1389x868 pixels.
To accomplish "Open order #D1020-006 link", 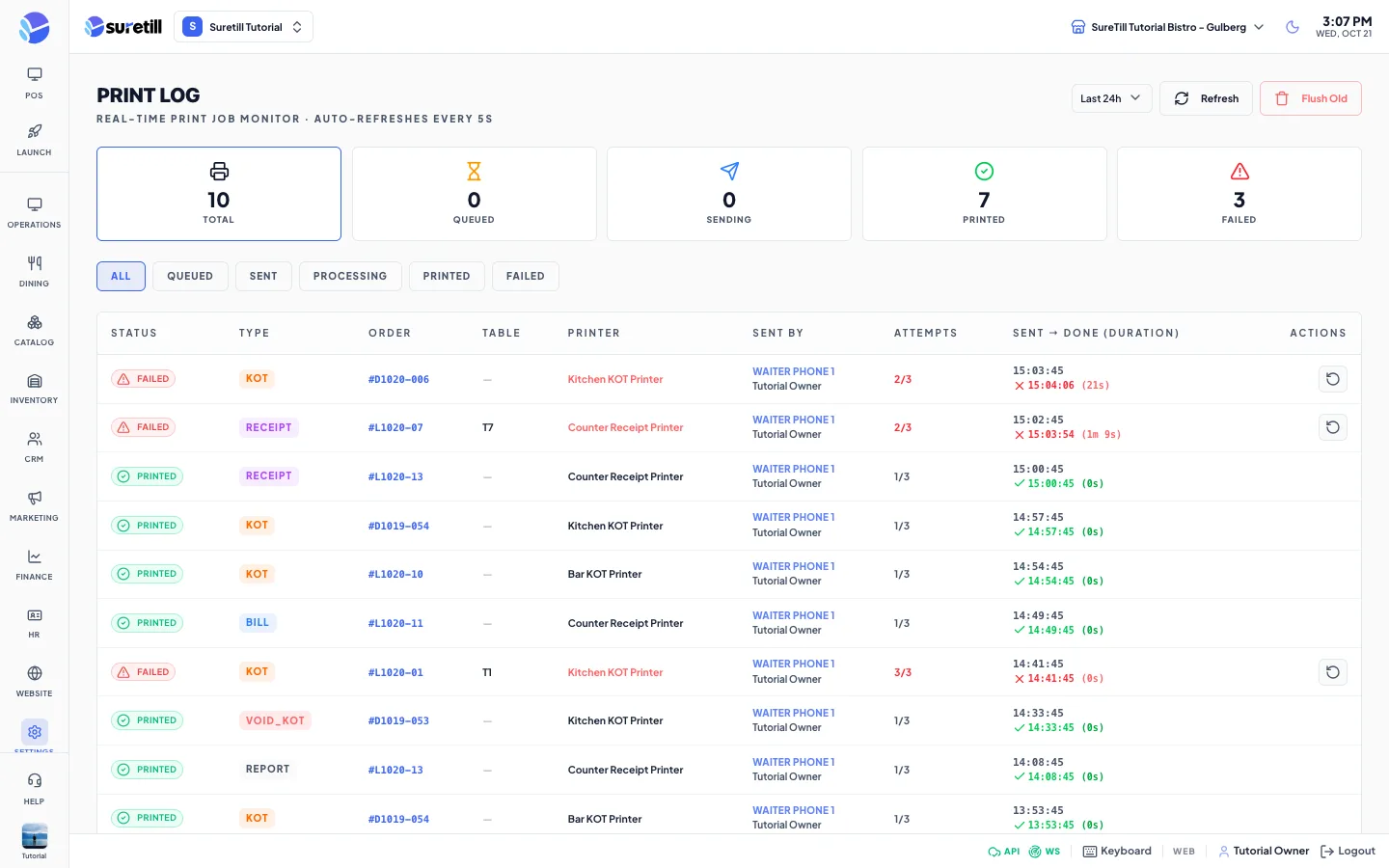I will [398, 380].
